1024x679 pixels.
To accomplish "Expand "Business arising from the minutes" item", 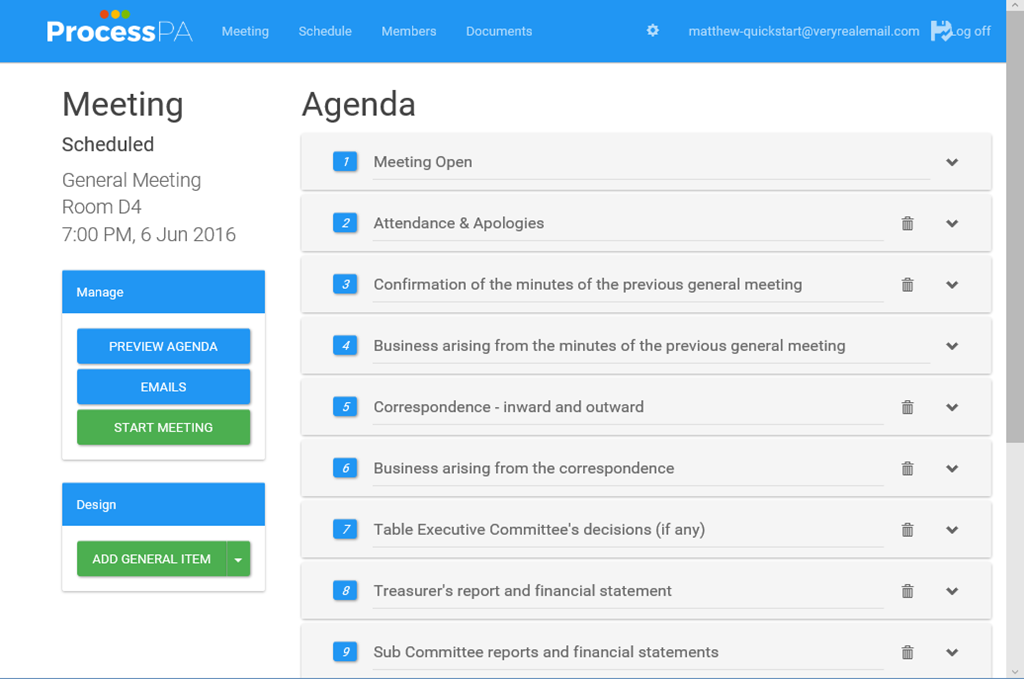I will point(952,345).
